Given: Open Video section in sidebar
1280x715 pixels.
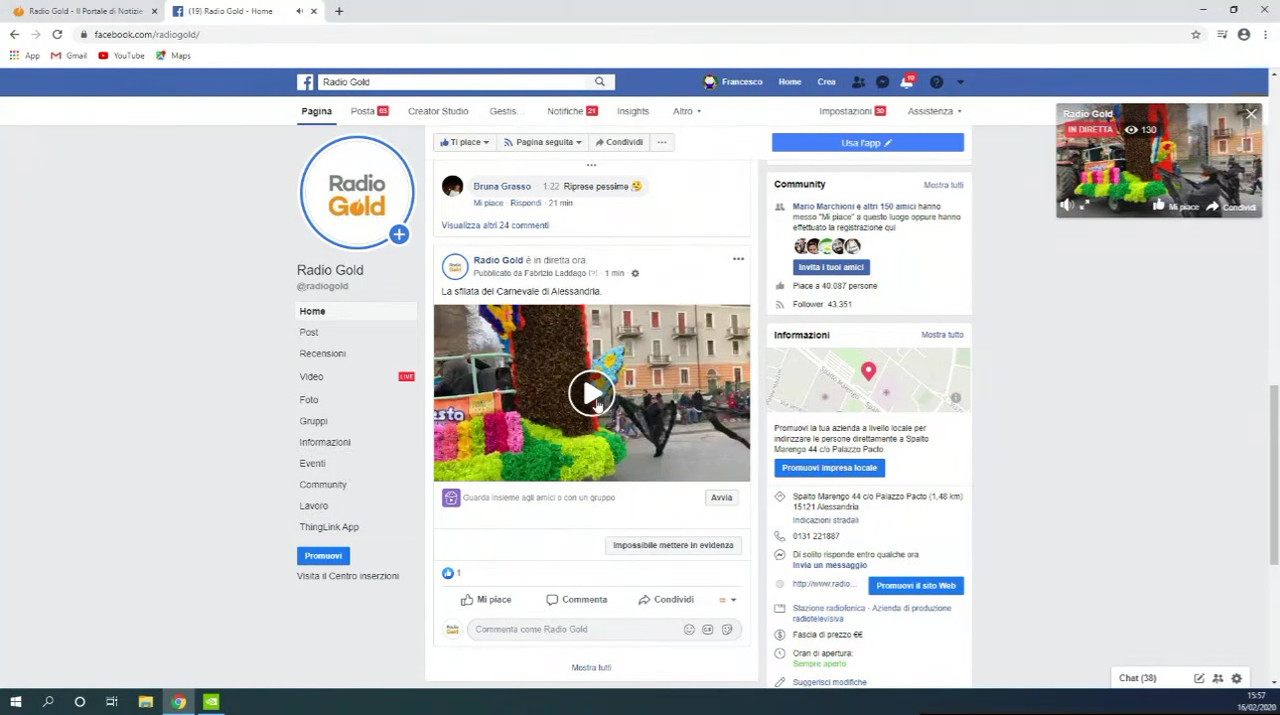Looking at the screenshot, I should (x=311, y=377).
